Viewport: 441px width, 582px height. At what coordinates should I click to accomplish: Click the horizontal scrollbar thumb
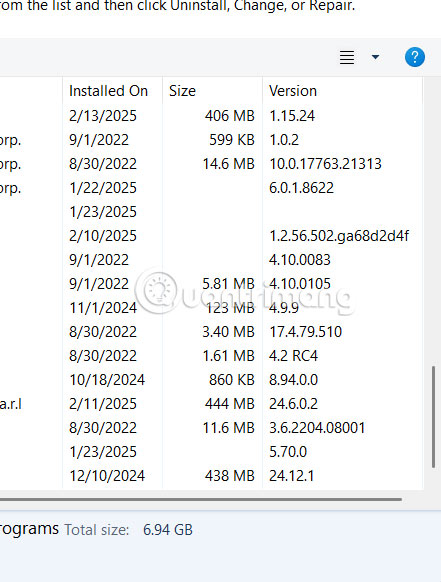click(200, 500)
